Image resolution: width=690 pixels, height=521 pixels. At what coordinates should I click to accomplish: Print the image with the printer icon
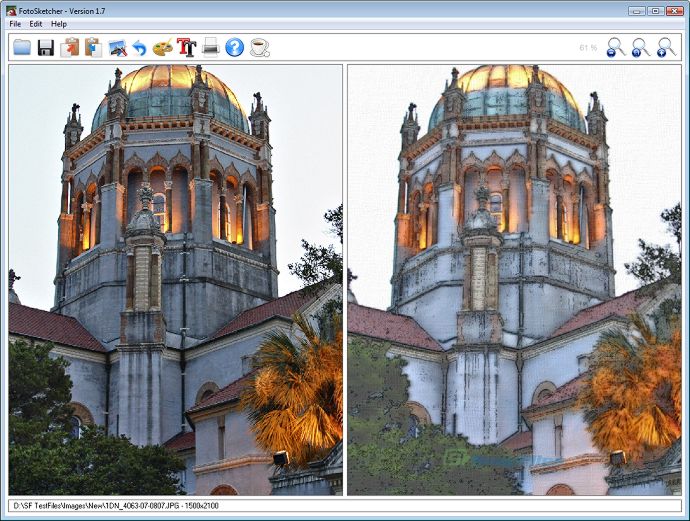[x=210, y=47]
